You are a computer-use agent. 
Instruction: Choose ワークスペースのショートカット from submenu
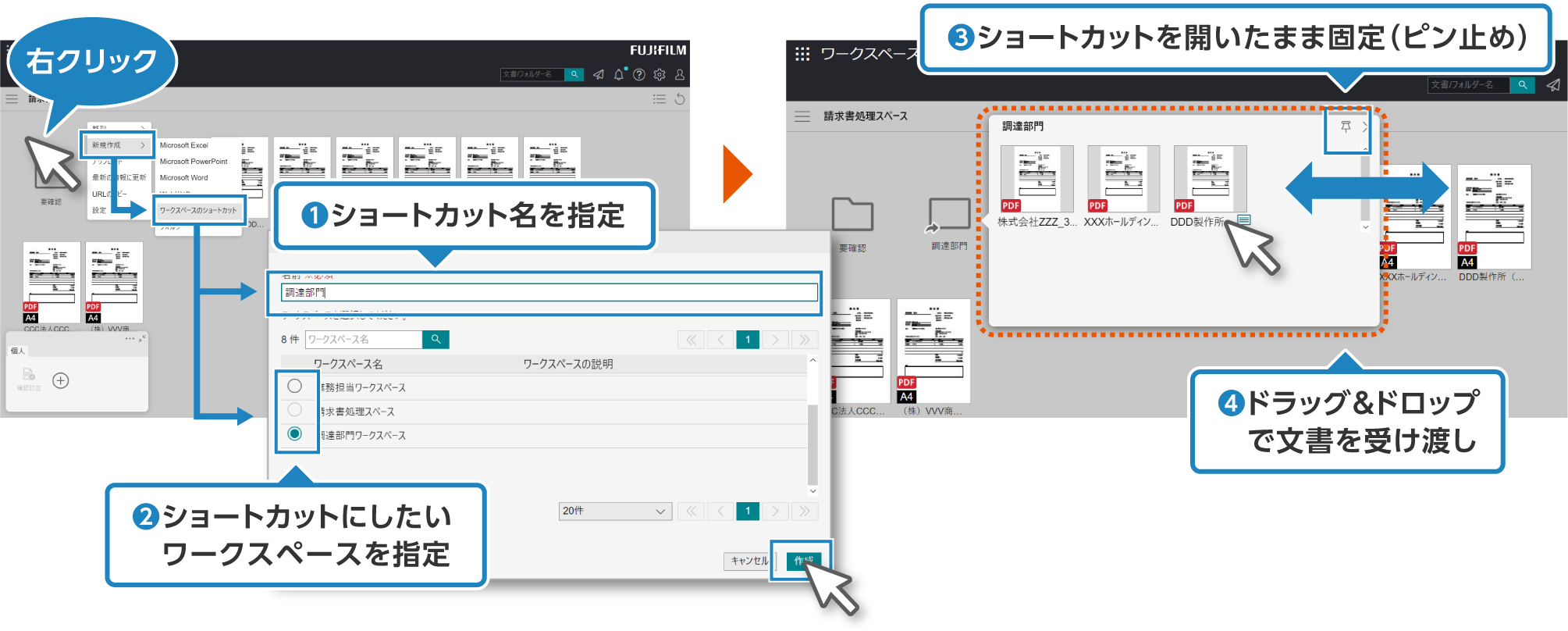[198, 210]
